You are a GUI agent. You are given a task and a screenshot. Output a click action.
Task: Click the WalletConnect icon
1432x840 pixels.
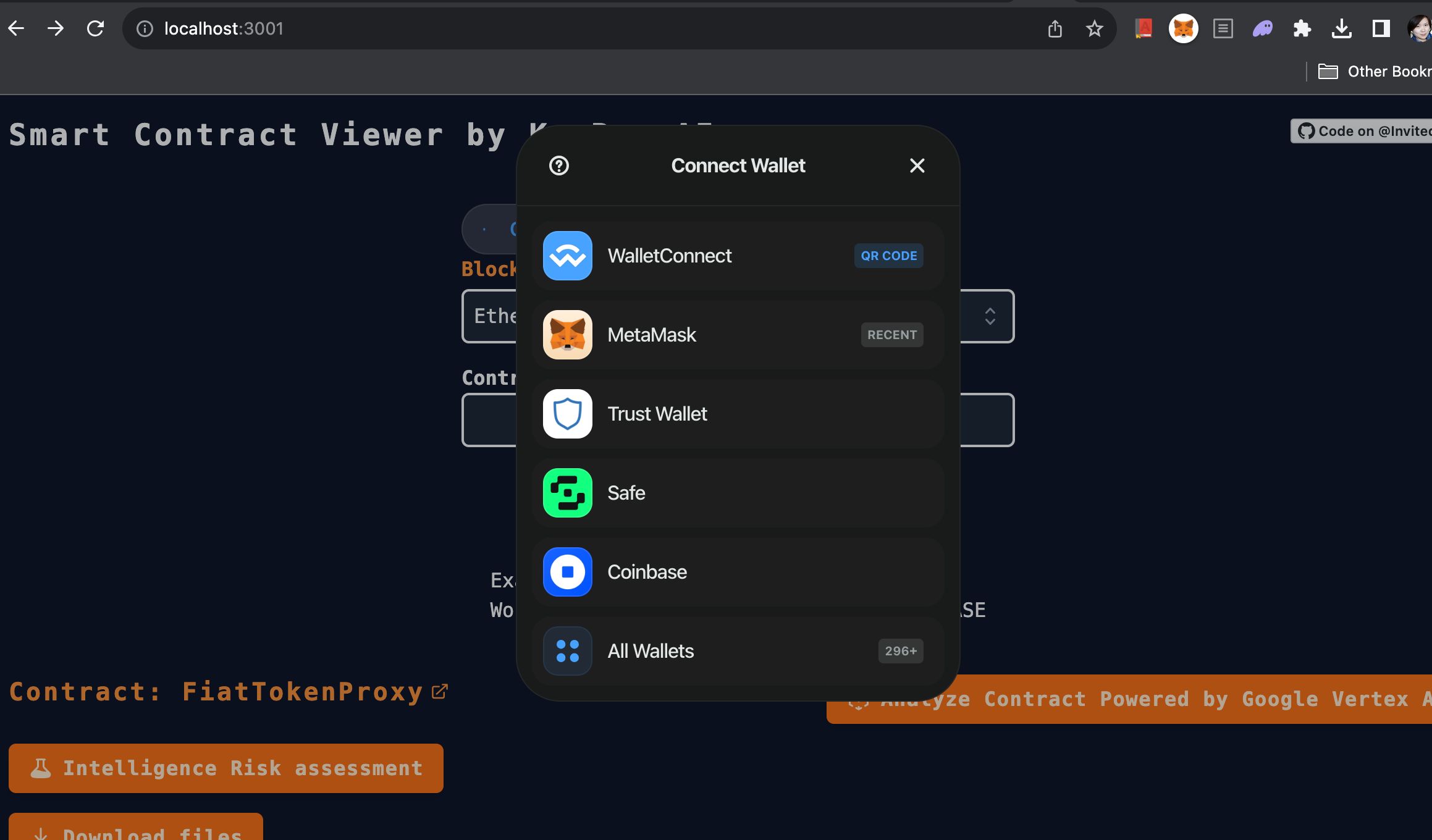(x=567, y=255)
